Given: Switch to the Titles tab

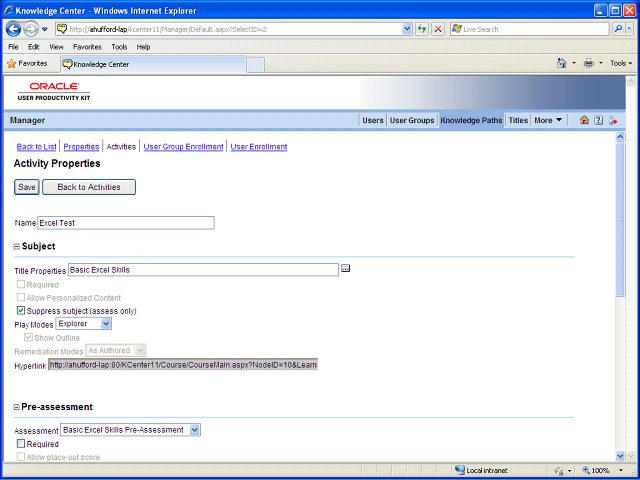Looking at the screenshot, I should [518, 120].
